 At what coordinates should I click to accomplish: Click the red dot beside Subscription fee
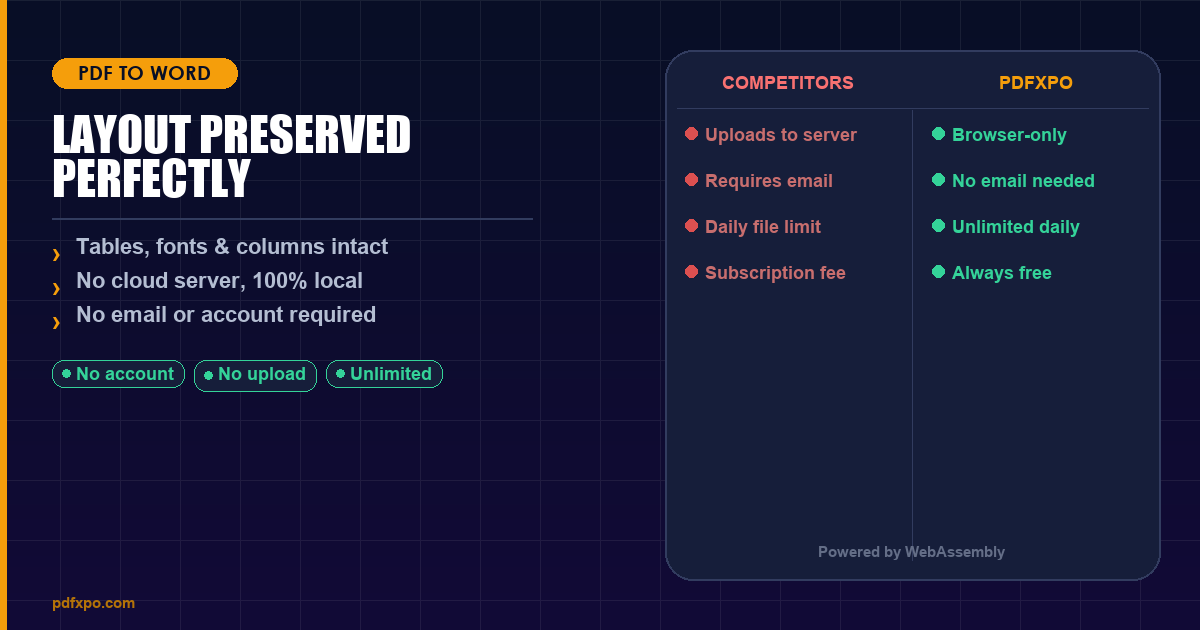tap(691, 272)
